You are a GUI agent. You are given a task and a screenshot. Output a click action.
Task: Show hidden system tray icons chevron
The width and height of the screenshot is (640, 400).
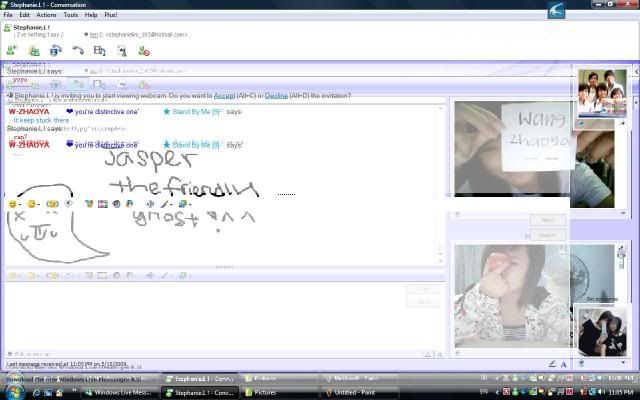(497, 392)
